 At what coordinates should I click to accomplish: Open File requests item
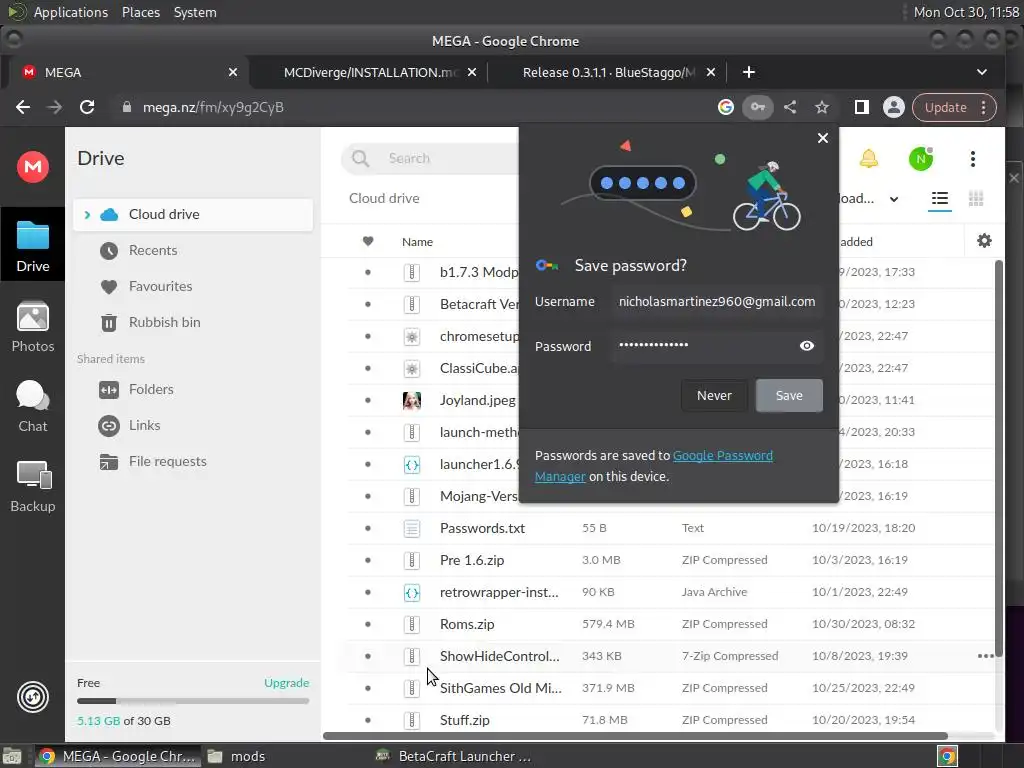167,461
